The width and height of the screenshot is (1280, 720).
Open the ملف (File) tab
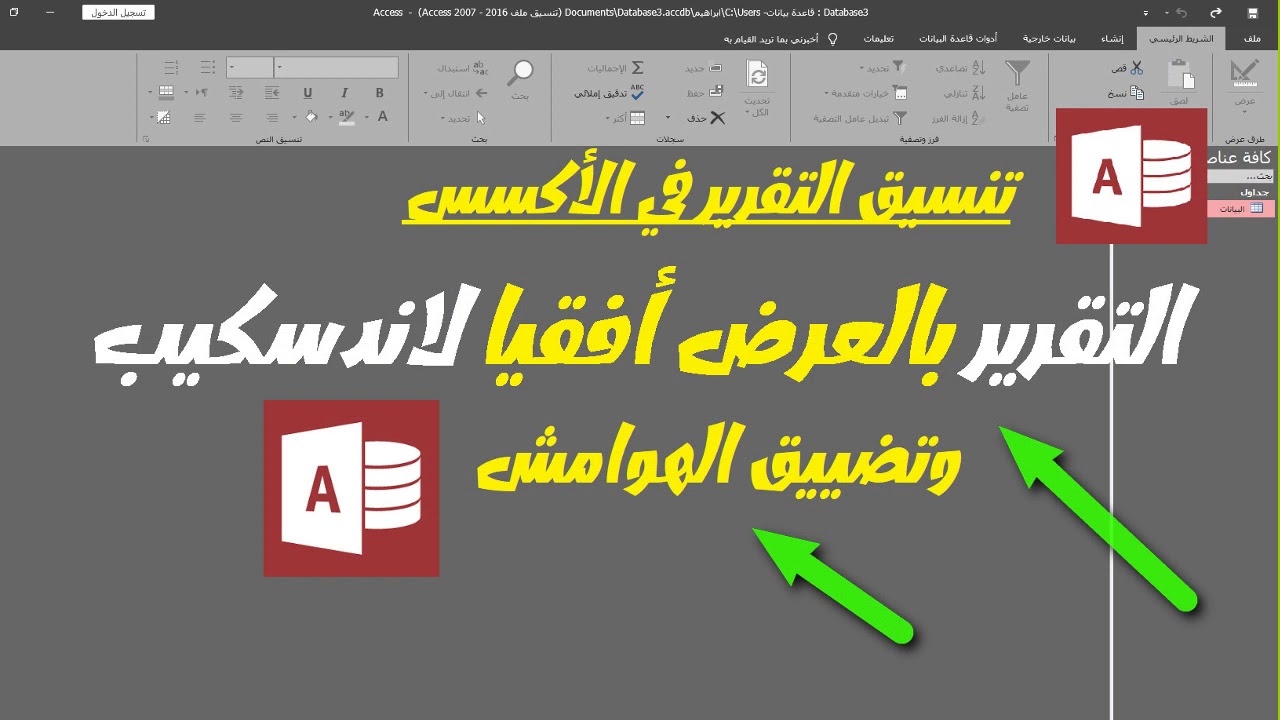[x=1252, y=39]
